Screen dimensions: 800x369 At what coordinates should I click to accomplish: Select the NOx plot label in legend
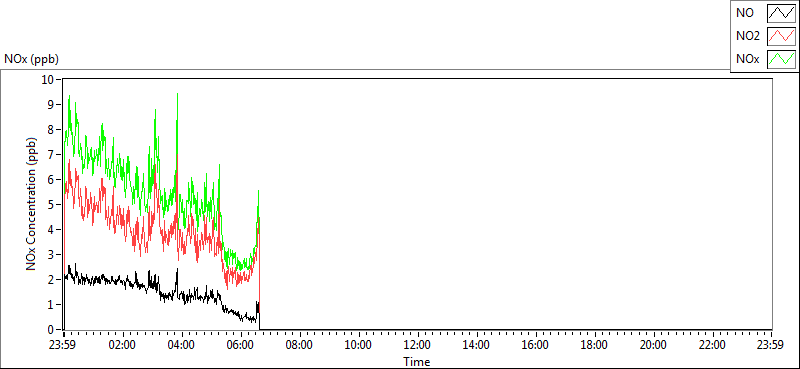[747, 59]
